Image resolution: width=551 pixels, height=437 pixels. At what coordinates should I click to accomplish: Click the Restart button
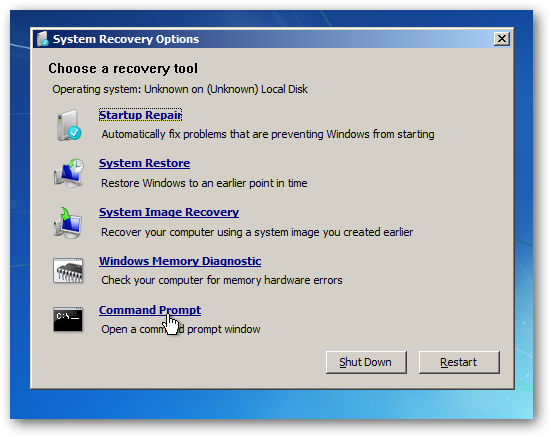459,362
